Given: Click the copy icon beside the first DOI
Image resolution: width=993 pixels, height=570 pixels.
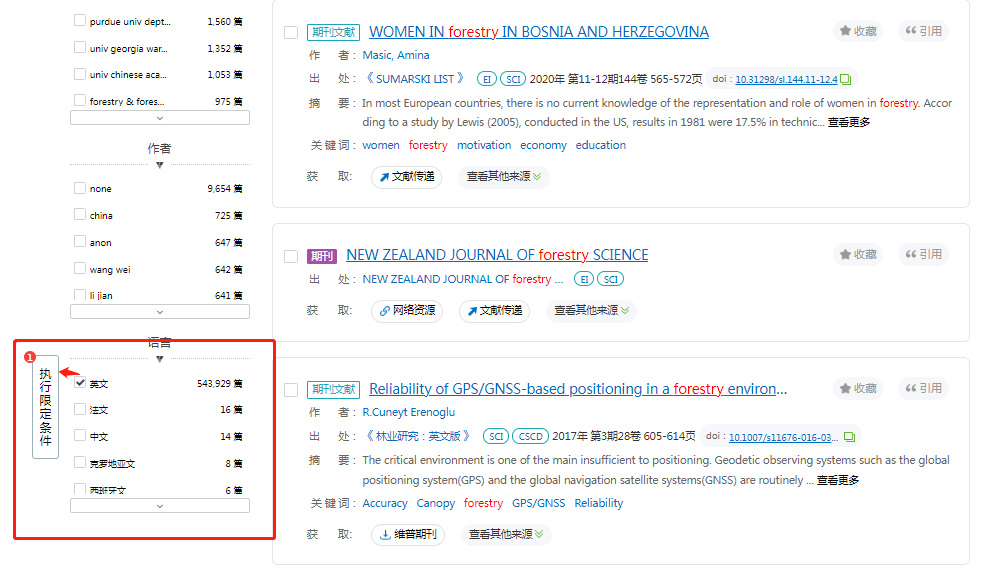Looking at the screenshot, I should click(x=846, y=80).
